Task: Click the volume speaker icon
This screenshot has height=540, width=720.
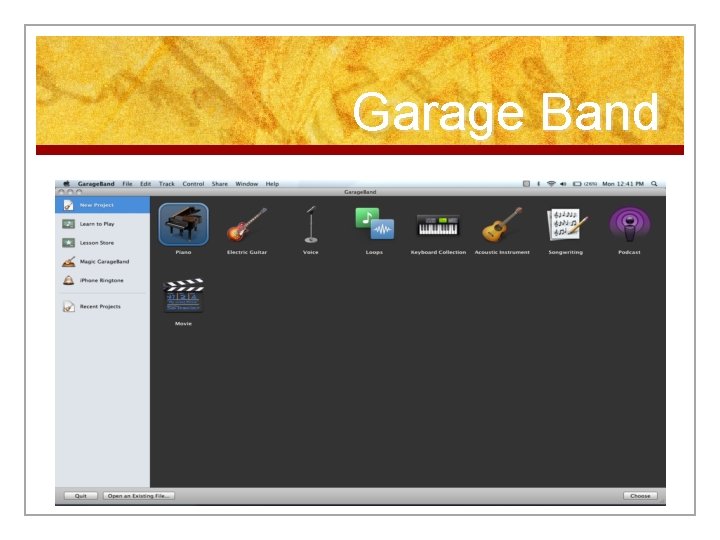Action: tap(563, 184)
